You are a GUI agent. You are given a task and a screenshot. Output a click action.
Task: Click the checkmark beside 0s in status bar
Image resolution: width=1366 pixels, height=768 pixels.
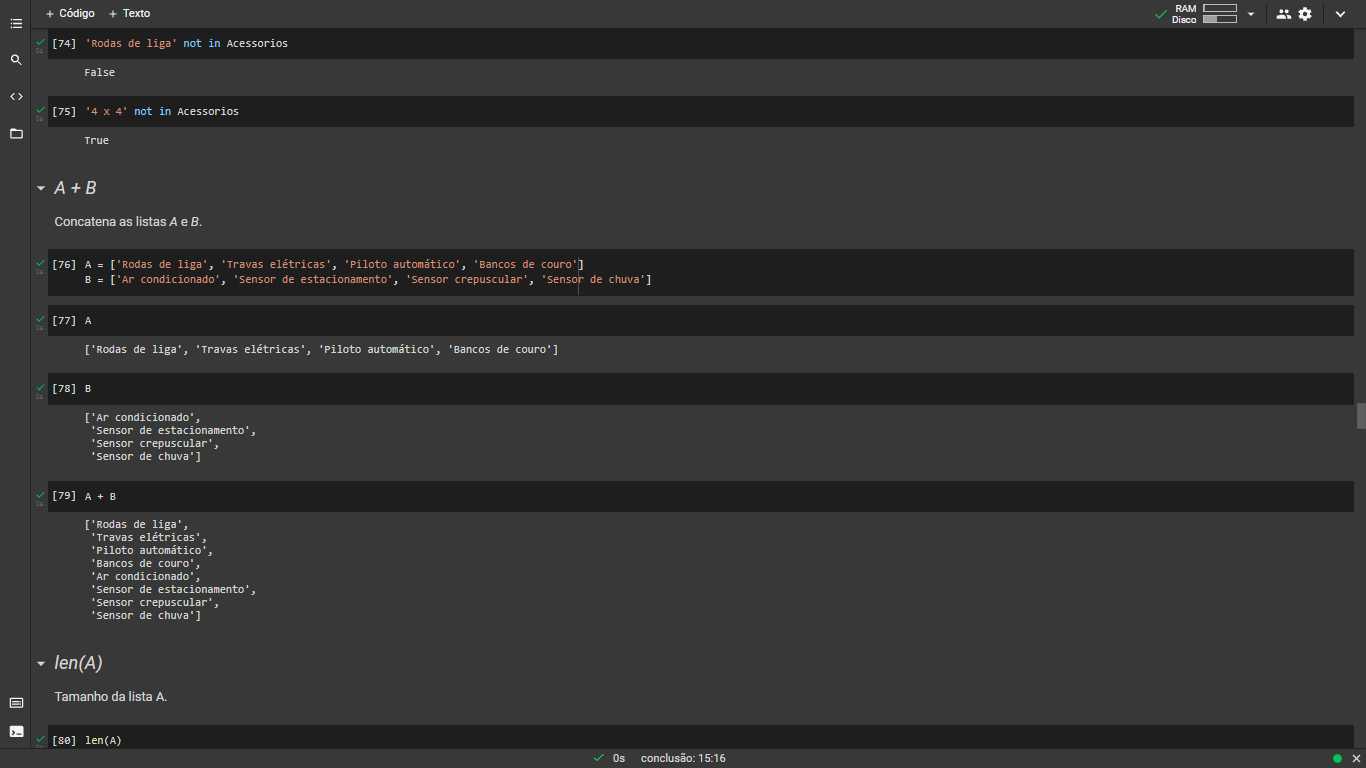coord(599,759)
